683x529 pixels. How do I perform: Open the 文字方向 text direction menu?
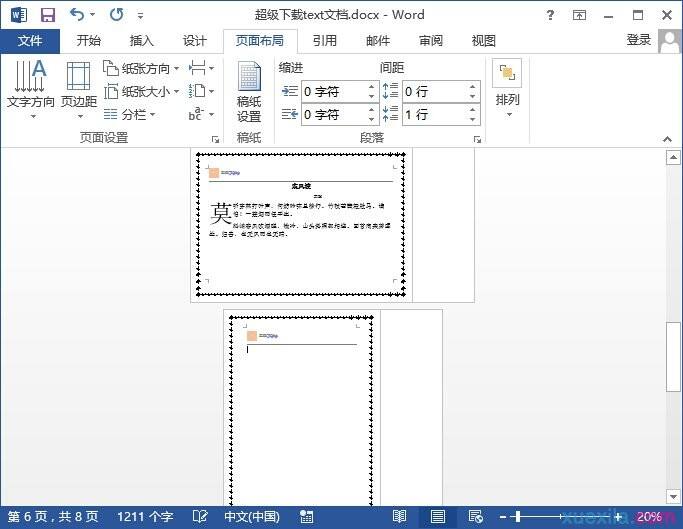tap(30, 89)
